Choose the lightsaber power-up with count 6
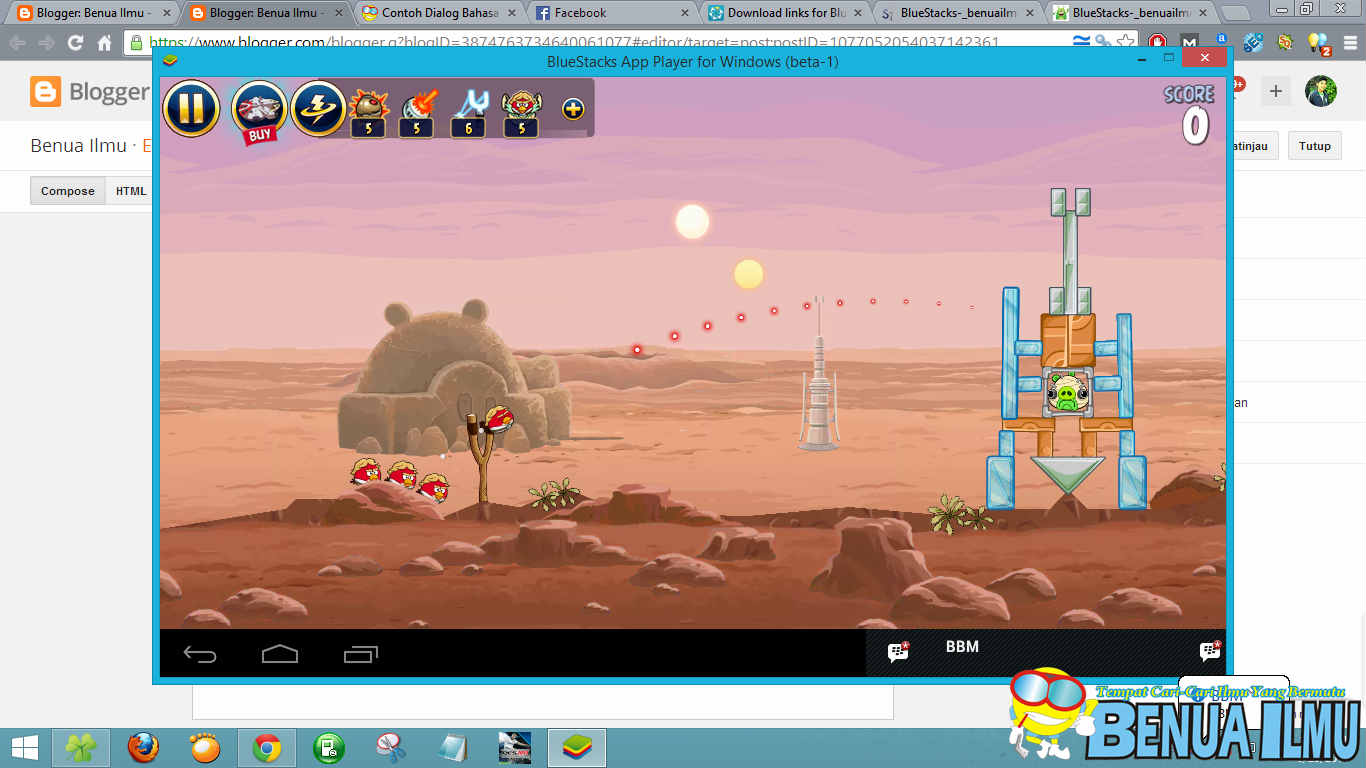1366x768 pixels. point(468,112)
